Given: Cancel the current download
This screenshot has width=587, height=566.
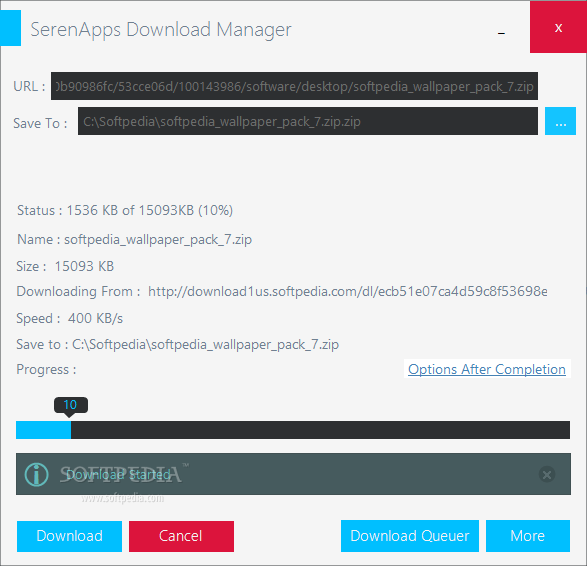Looking at the screenshot, I should click(181, 536).
